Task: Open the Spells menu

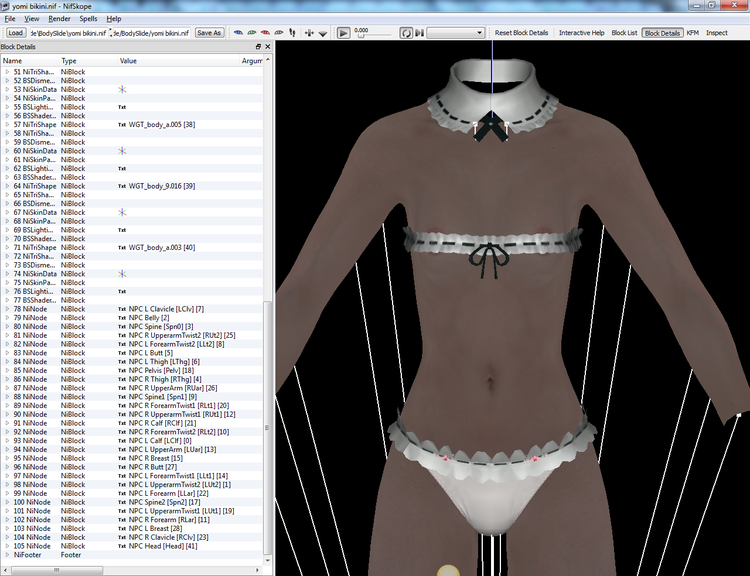Action: click(88, 19)
